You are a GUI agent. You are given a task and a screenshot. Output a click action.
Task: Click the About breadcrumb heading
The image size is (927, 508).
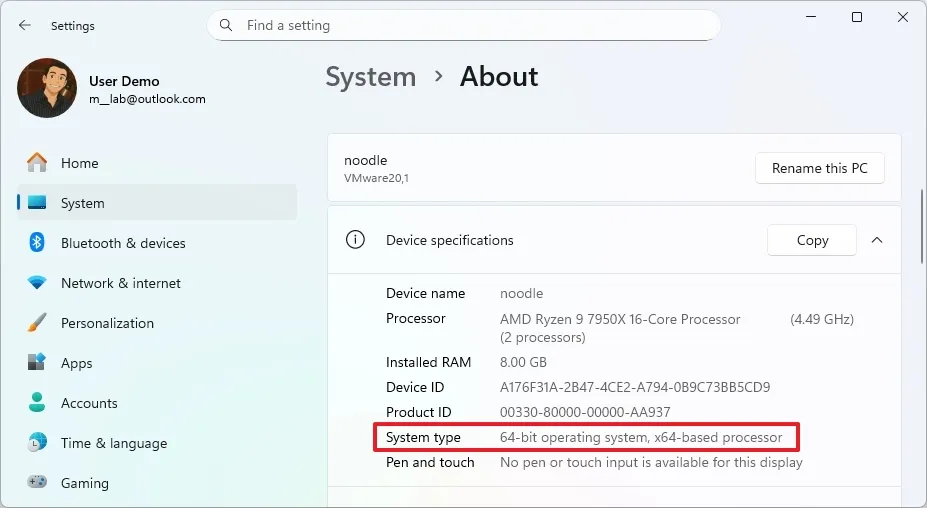[x=499, y=77]
